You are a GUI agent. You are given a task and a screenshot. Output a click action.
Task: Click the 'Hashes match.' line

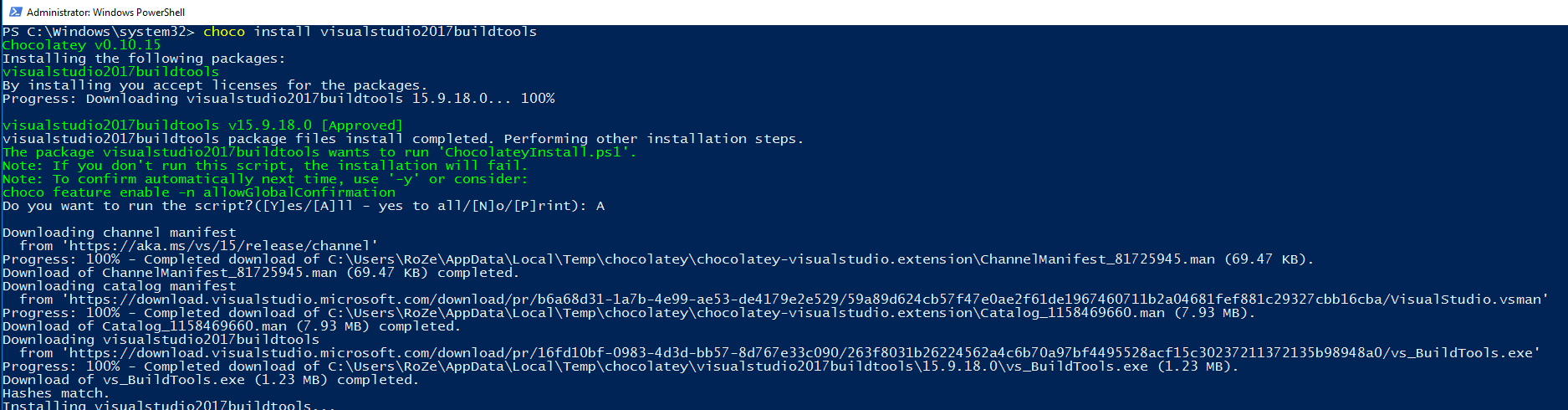56,393
